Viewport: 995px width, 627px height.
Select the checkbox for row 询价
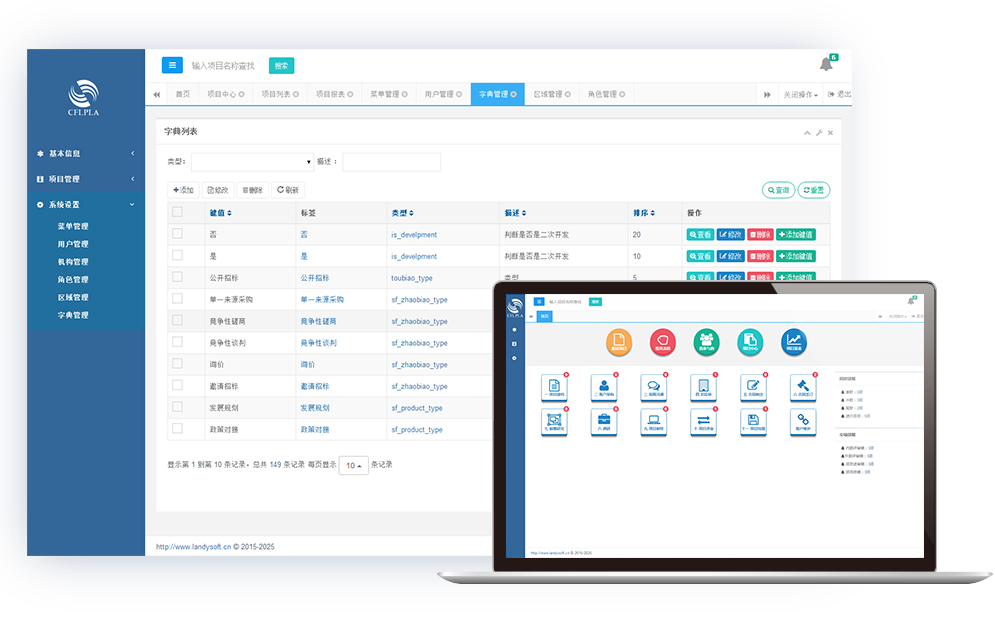(x=177, y=364)
